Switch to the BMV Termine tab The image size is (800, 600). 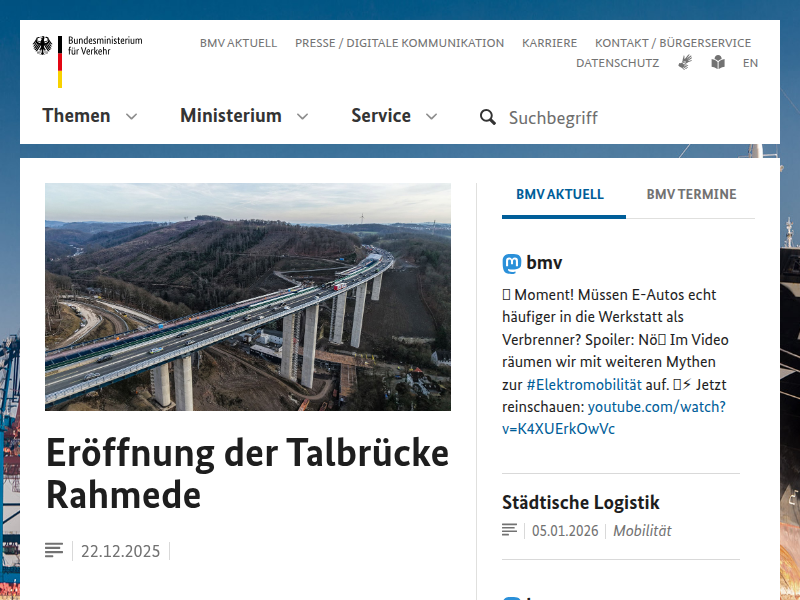[691, 195]
